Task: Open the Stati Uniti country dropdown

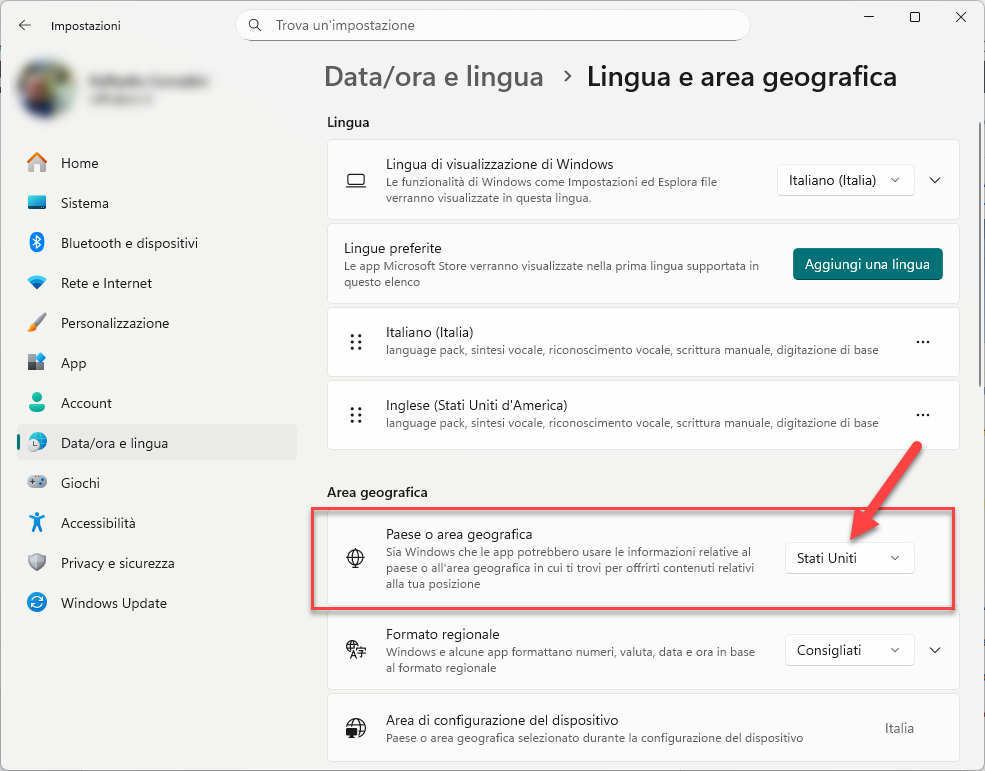Action: click(x=849, y=558)
